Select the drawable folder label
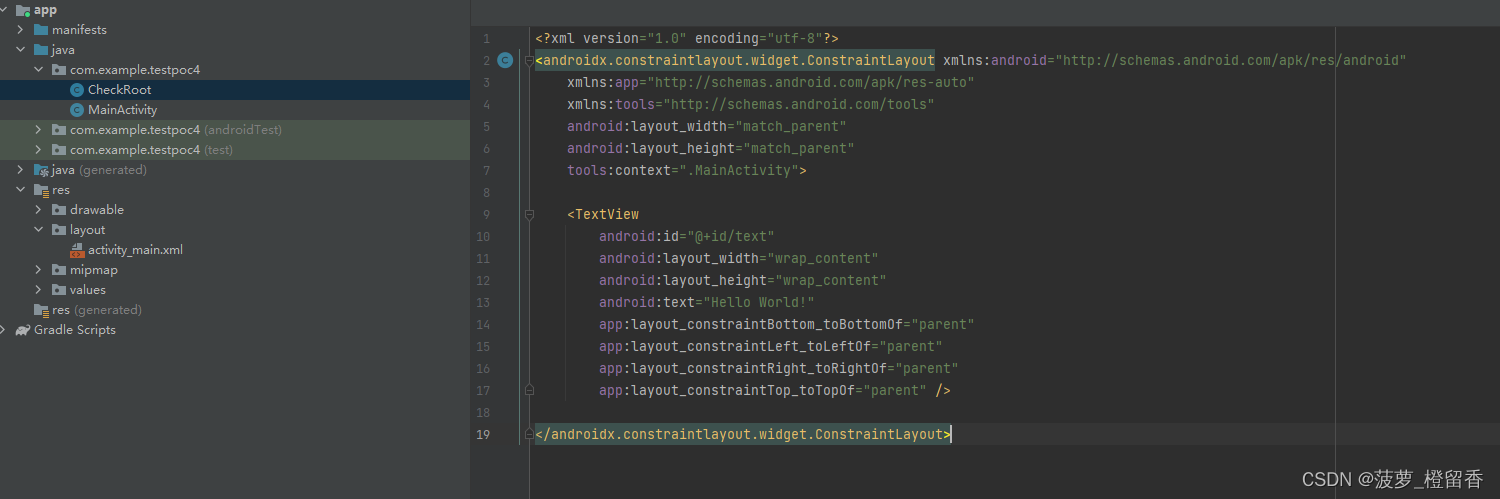The width and height of the screenshot is (1500, 499). [x=97, y=210]
